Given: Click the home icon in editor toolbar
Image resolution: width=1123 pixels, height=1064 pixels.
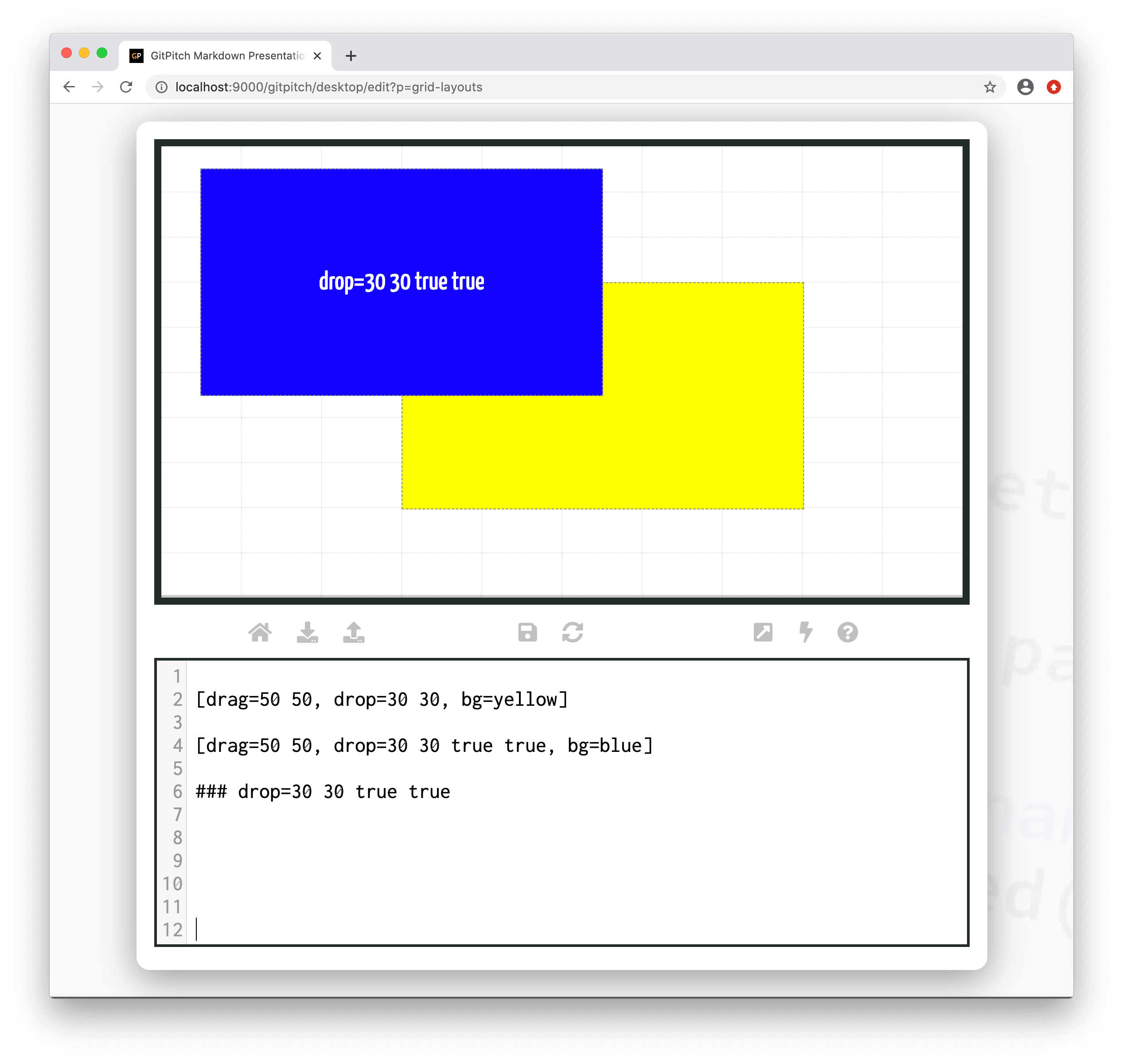Looking at the screenshot, I should pos(260,632).
